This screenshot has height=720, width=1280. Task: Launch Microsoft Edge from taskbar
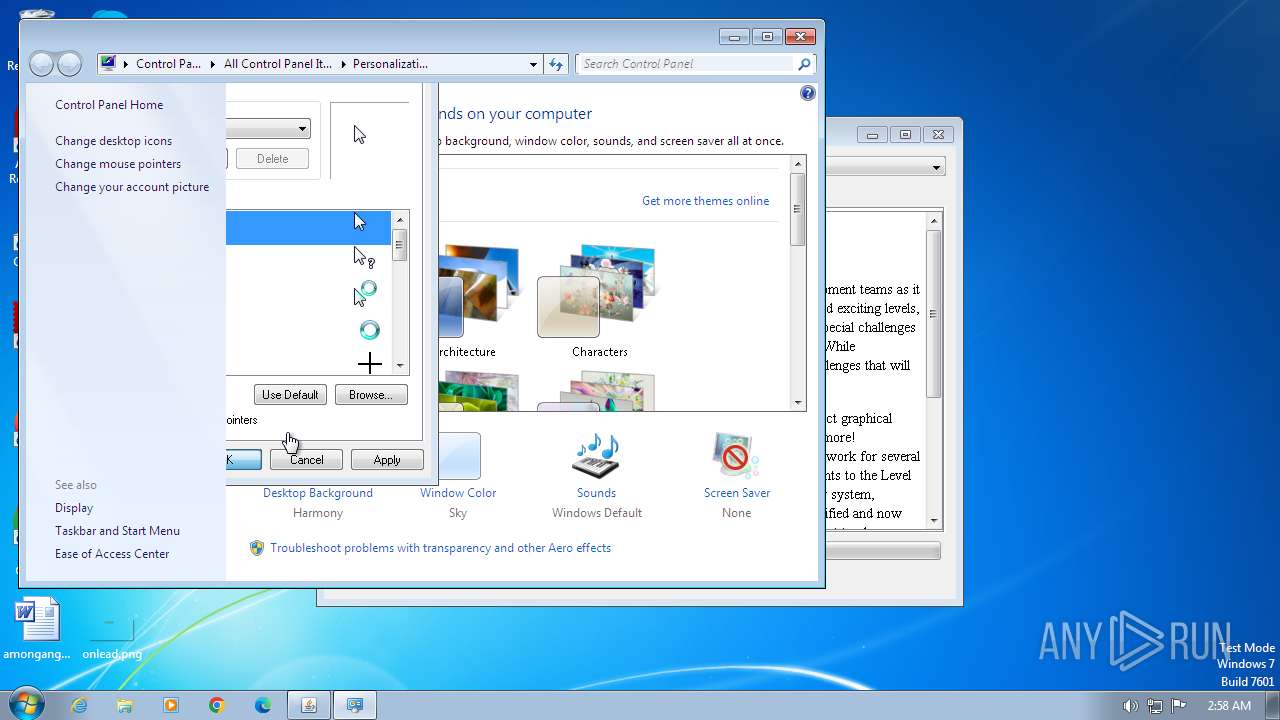click(x=263, y=705)
